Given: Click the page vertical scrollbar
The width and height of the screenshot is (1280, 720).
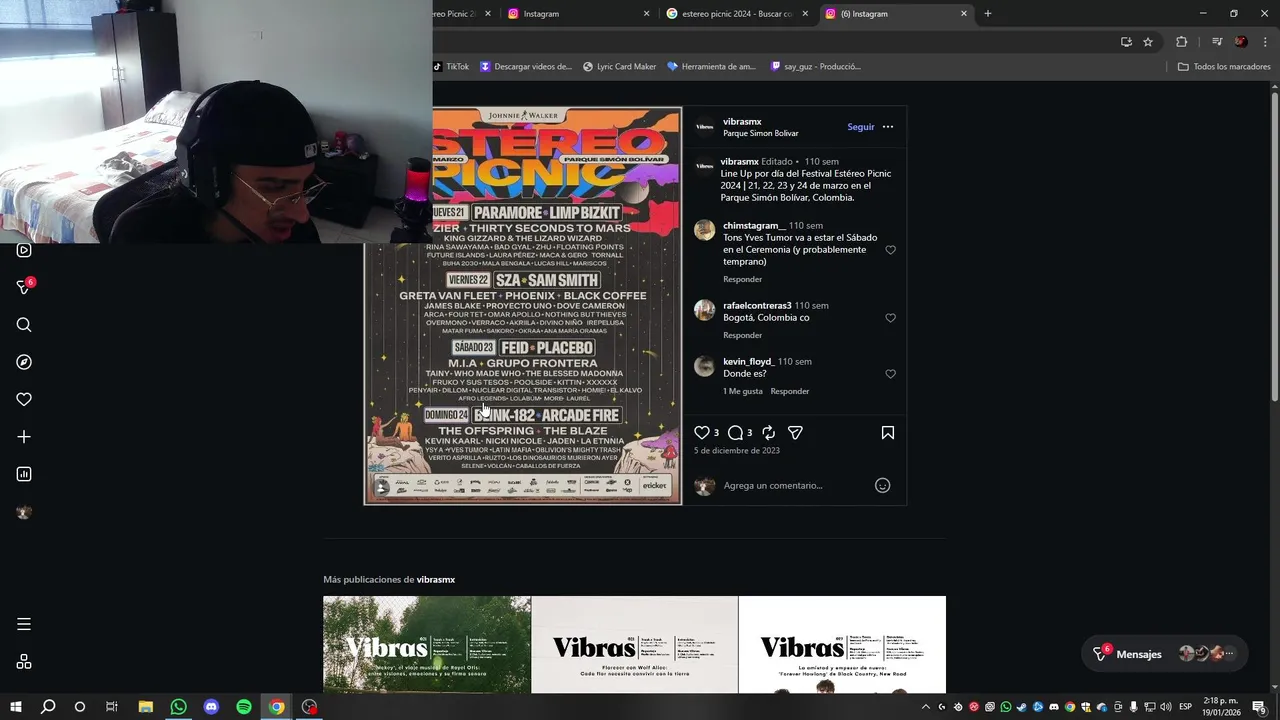Looking at the screenshot, I should [x=1274, y=245].
